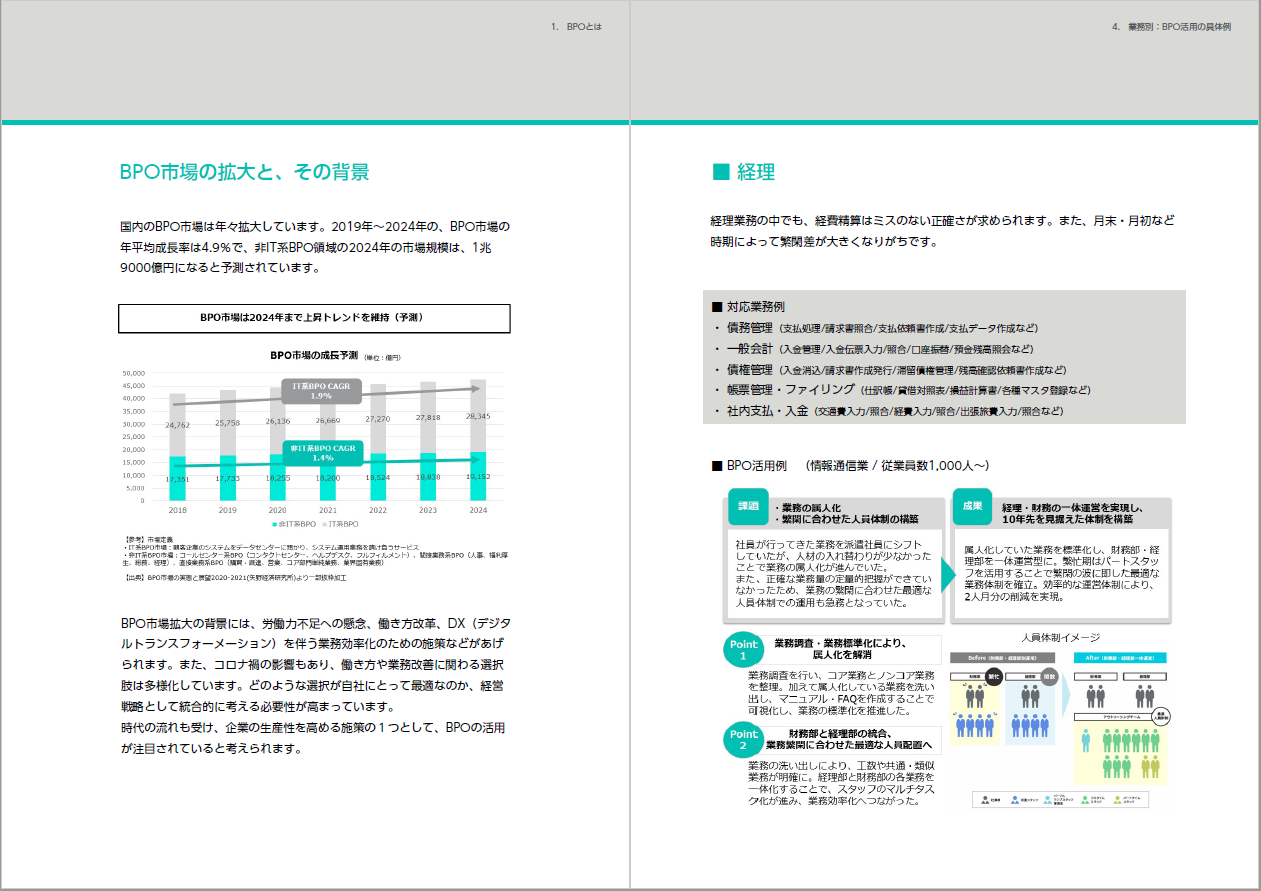Click the 'BPO市場の拡大と、その背景' heading
The image size is (1261, 891).
point(244,172)
